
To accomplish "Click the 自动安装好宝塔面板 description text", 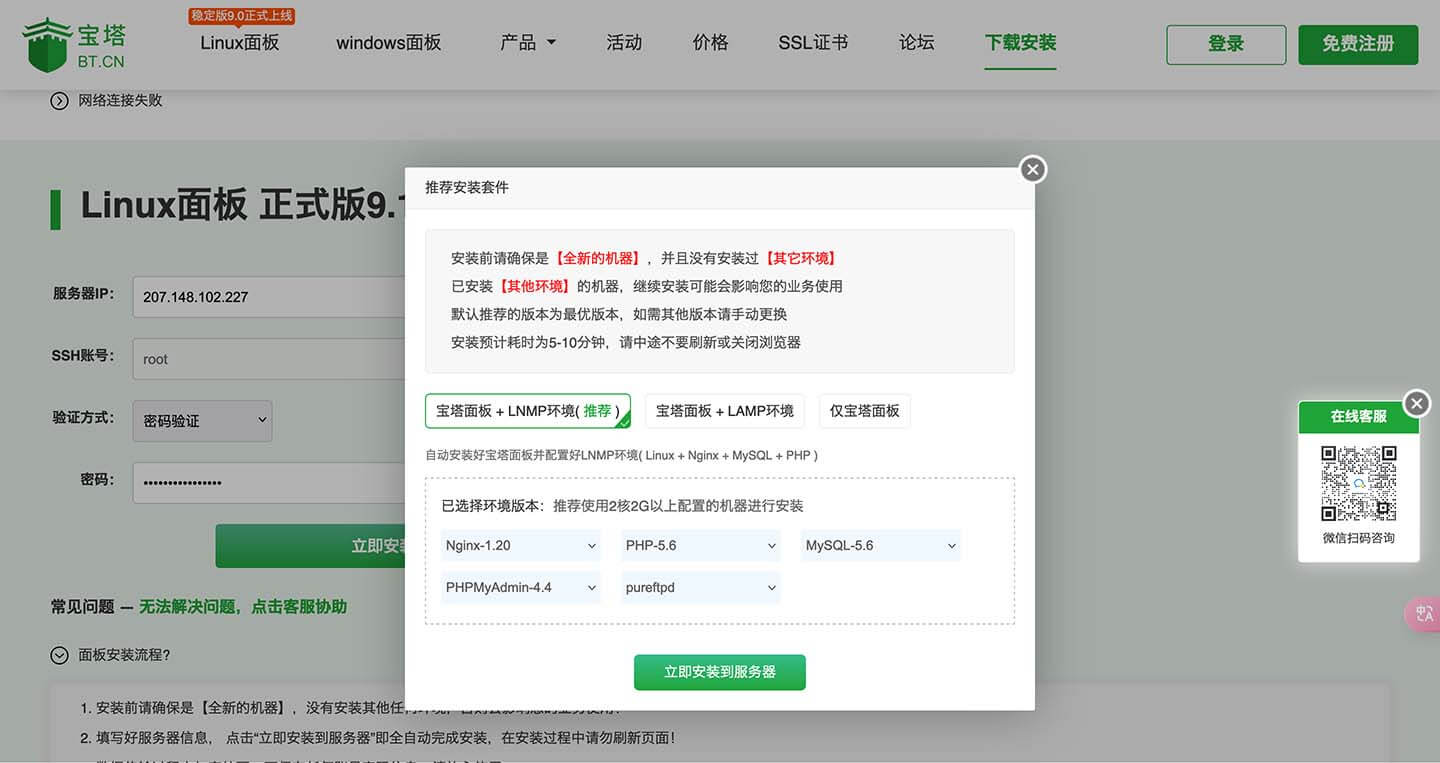I will 621,455.
